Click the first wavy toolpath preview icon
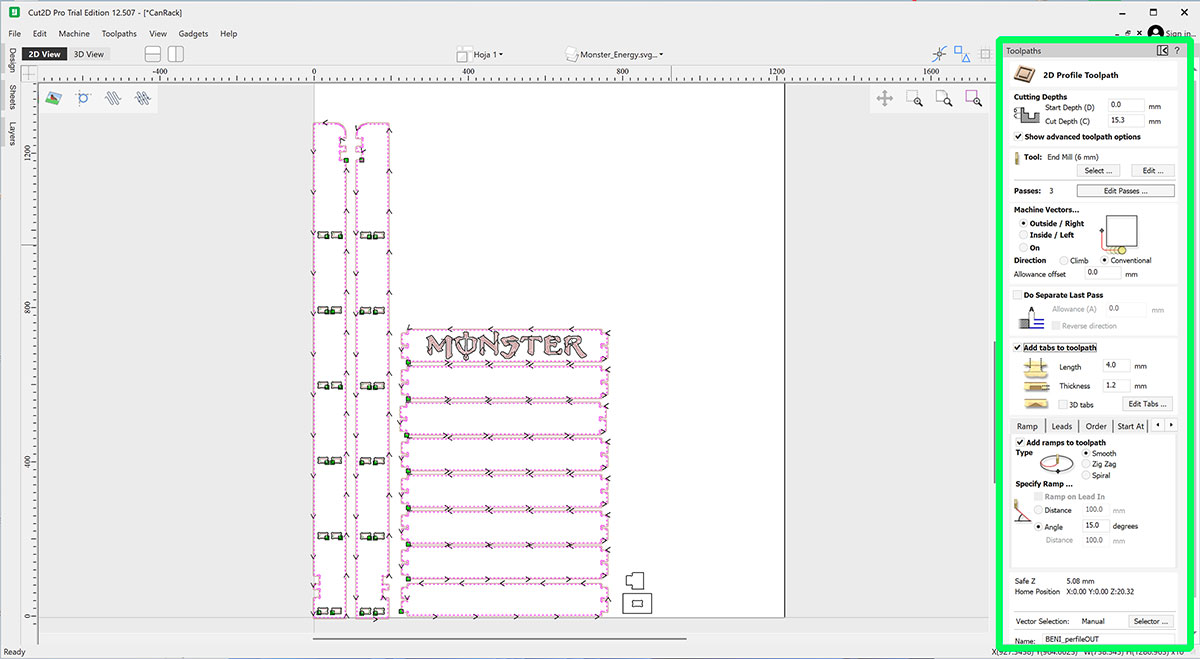The width and height of the screenshot is (1200, 659). tap(114, 98)
